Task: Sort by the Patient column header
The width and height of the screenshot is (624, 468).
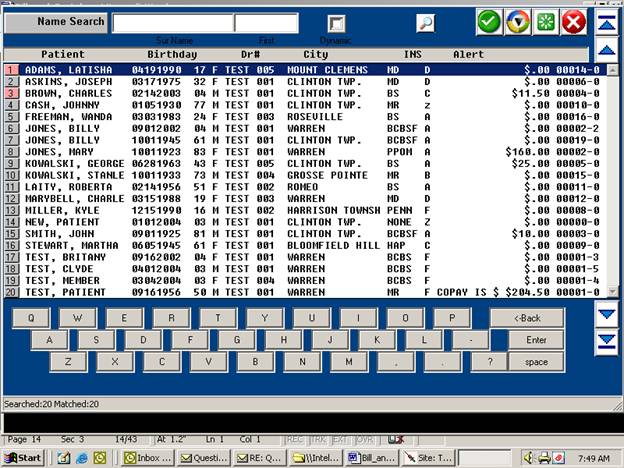Action: coord(62,54)
